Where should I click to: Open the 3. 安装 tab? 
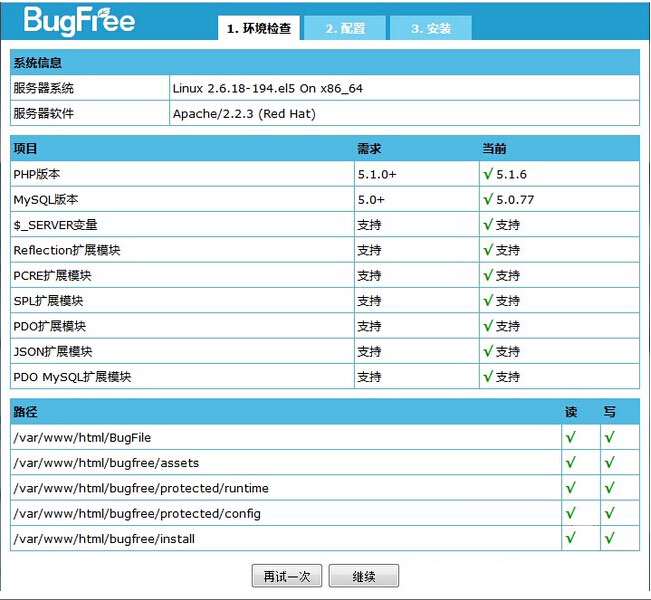click(x=431, y=29)
